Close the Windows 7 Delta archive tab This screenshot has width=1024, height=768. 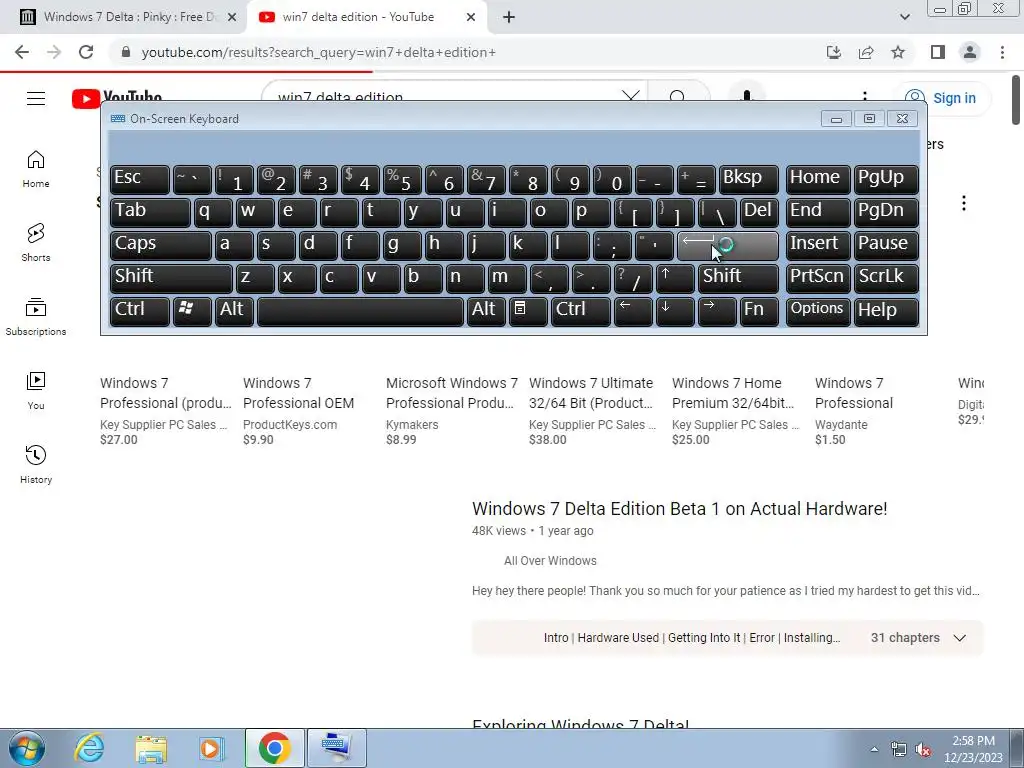point(232,17)
